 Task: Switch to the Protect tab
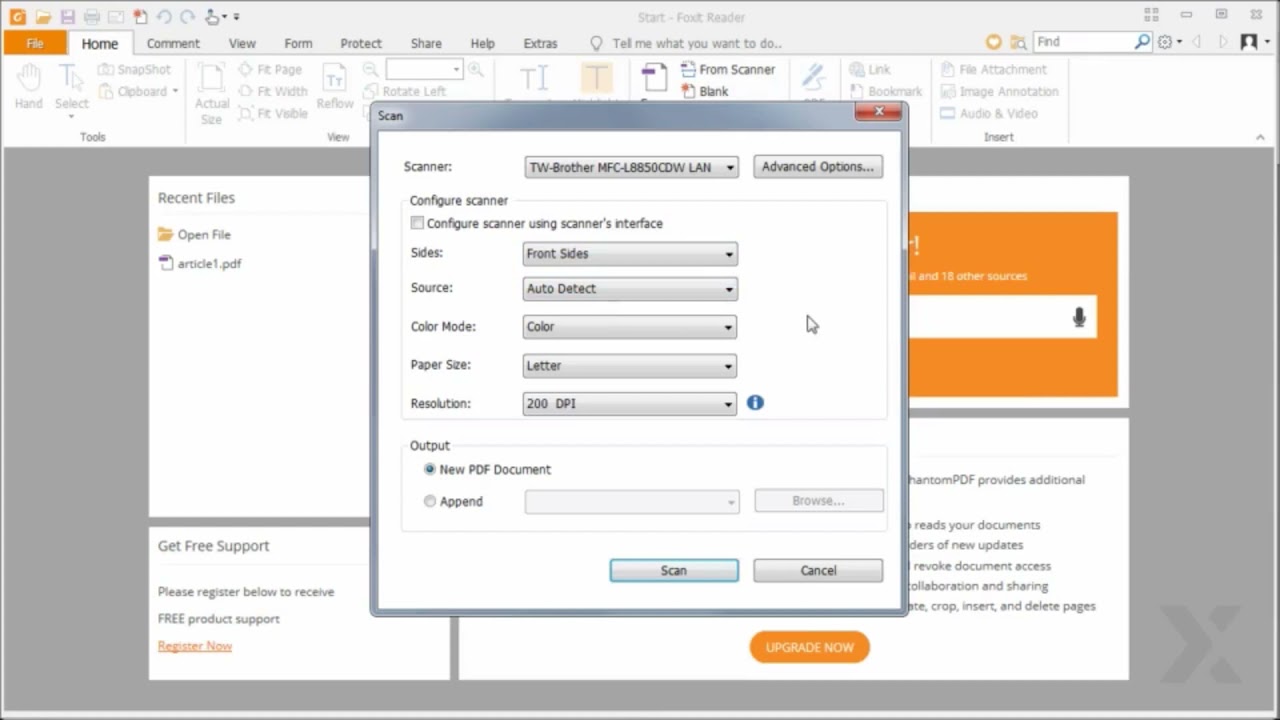click(x=361, y=43)
